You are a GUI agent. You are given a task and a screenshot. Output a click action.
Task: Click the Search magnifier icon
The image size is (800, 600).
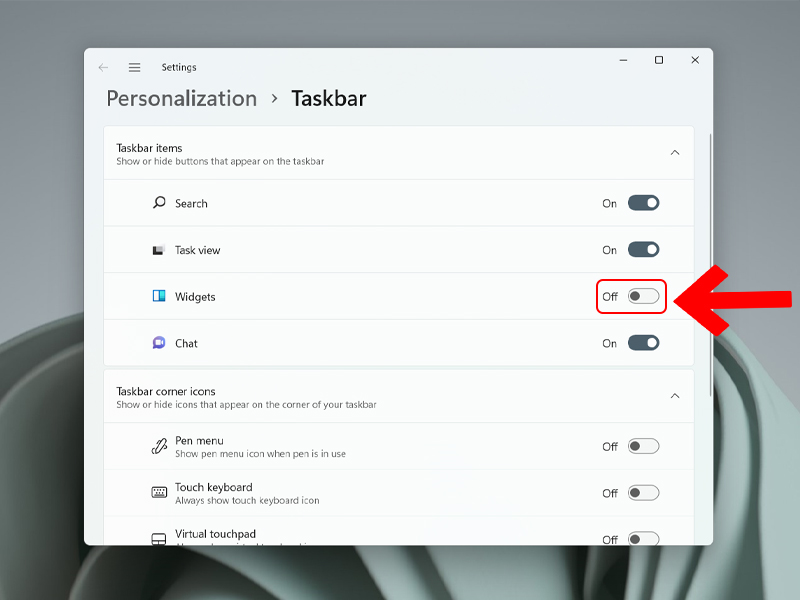pyautogui.click(x=159, y=203)
